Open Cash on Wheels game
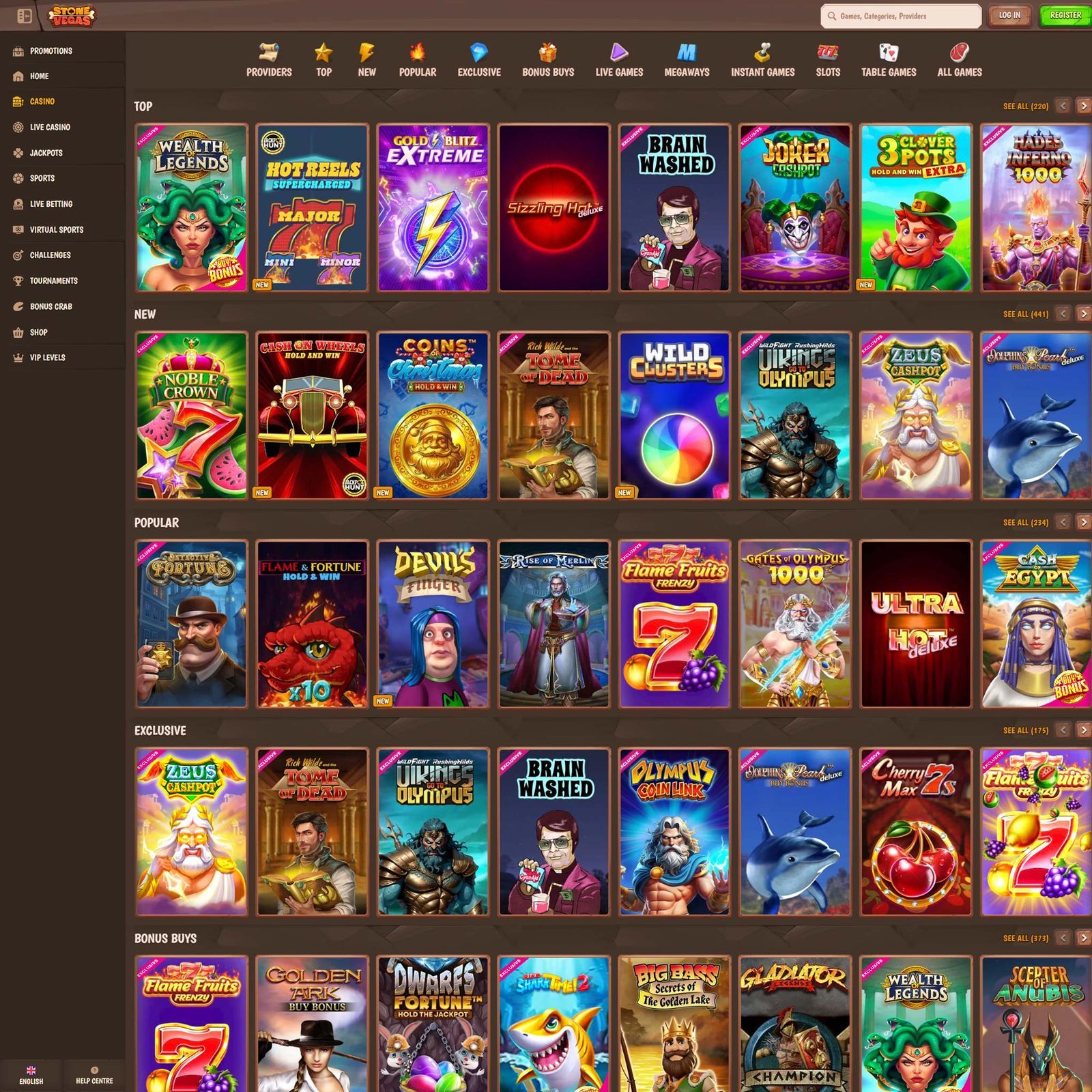Image resolution: width=1092 pixels, height=1092 pixels. (312, 416)
